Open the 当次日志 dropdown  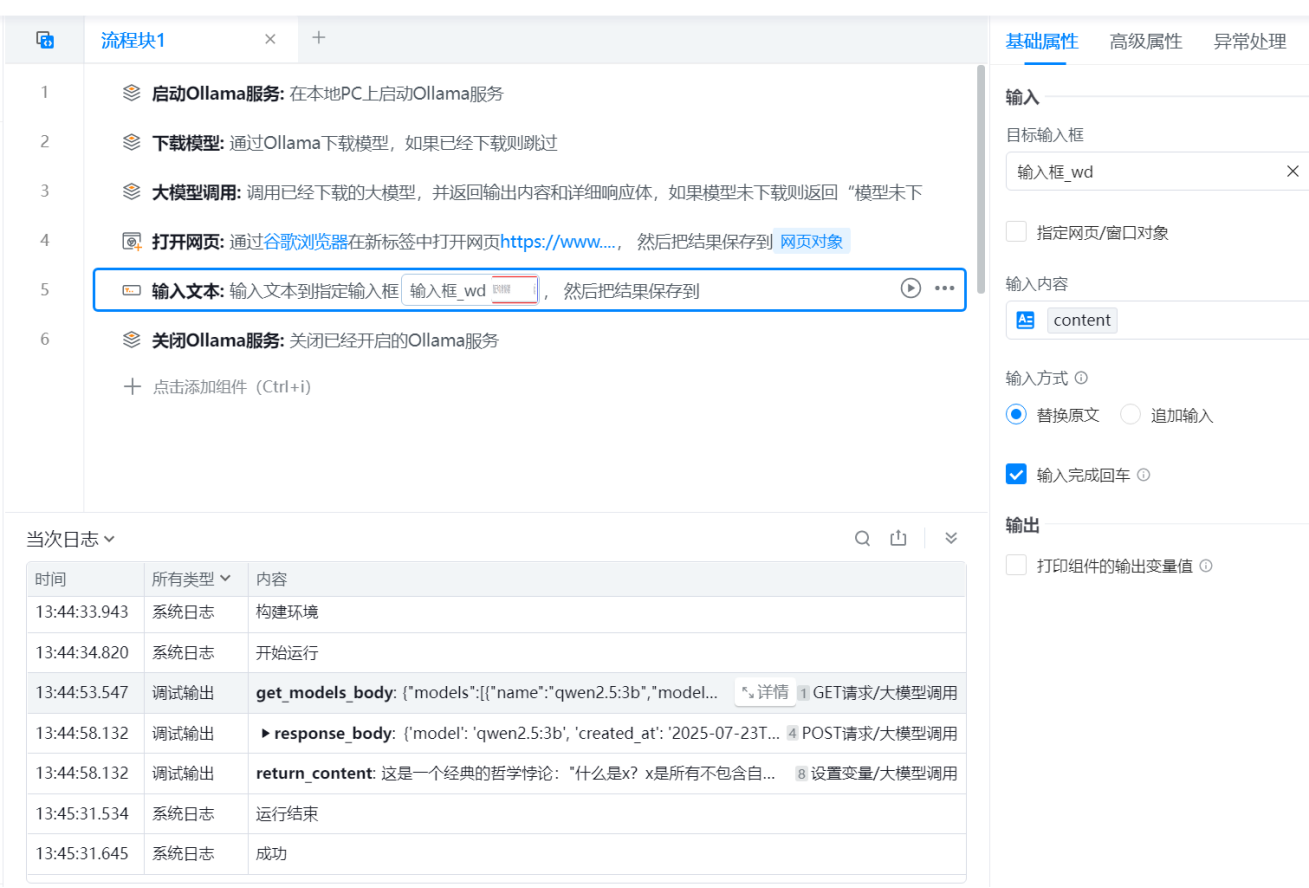click(x=70, y=539)
